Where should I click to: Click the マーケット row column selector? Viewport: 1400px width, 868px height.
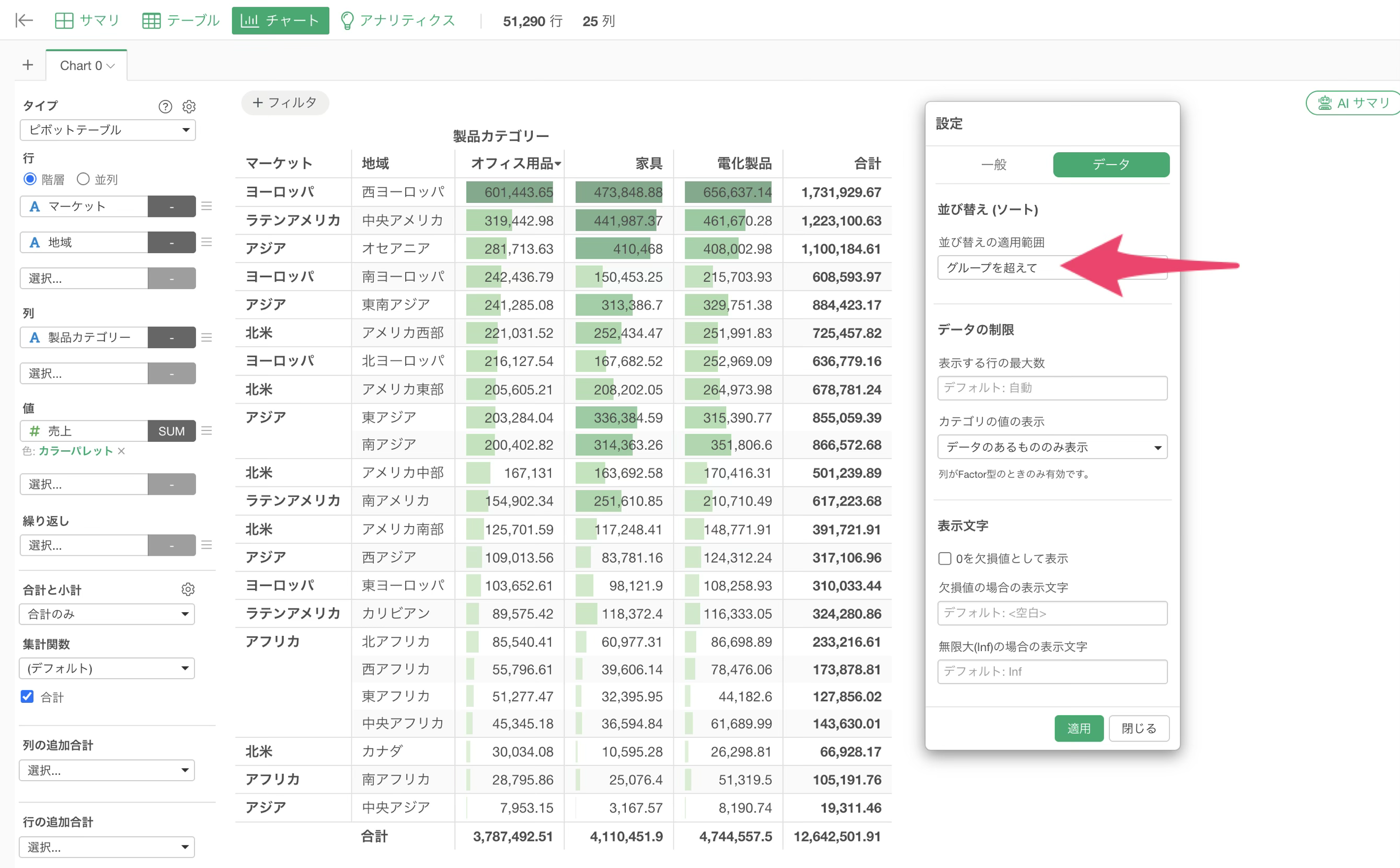click(84, 206)
